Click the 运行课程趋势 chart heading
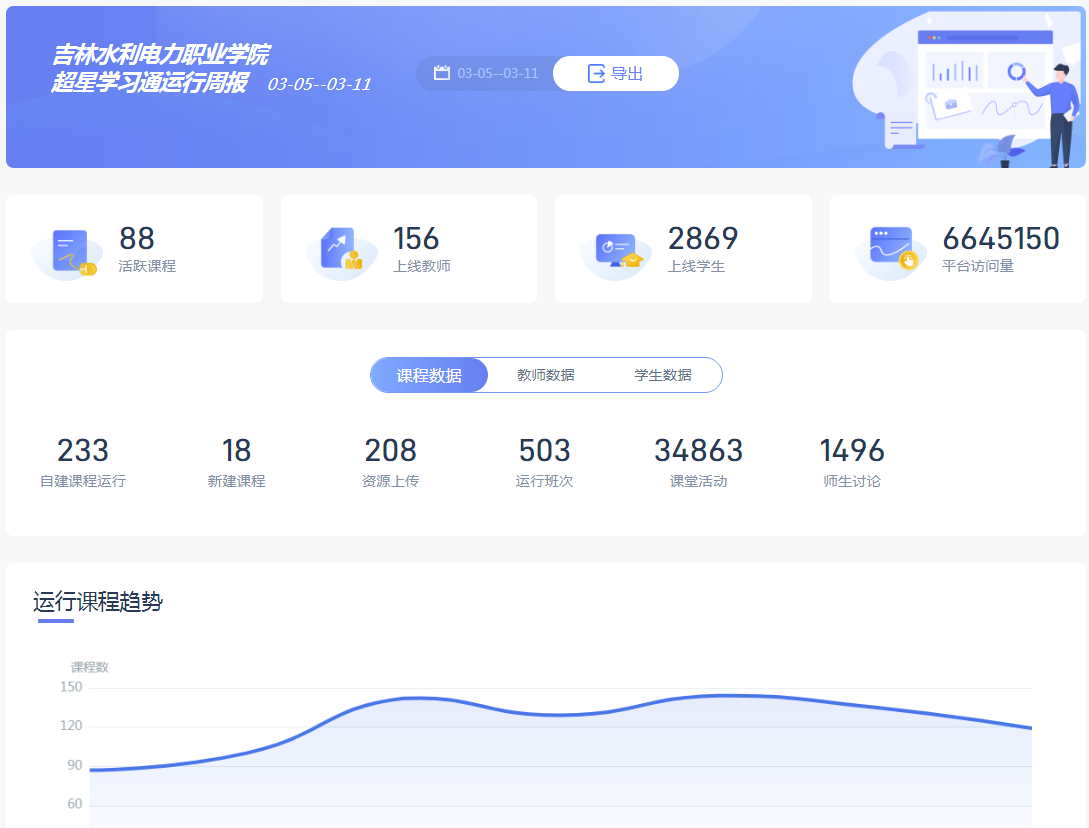Image resolution: width=1089 pixels, height=828 pixels. (x=97, y=602)
